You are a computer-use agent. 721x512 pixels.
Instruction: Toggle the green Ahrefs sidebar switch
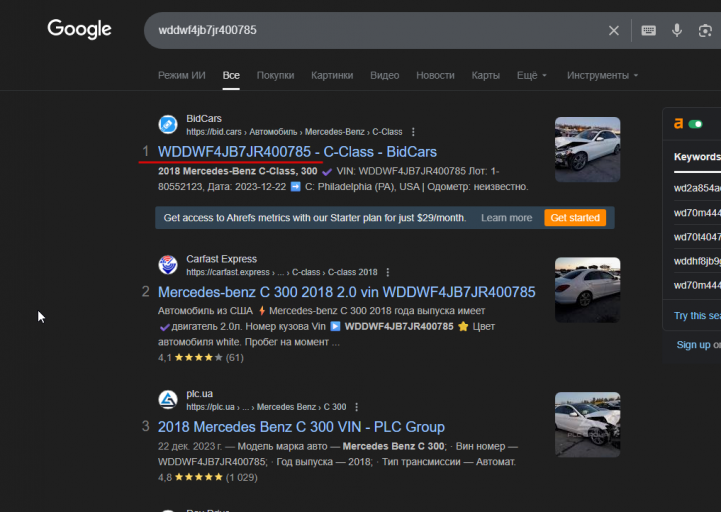(x=695, y=124)
